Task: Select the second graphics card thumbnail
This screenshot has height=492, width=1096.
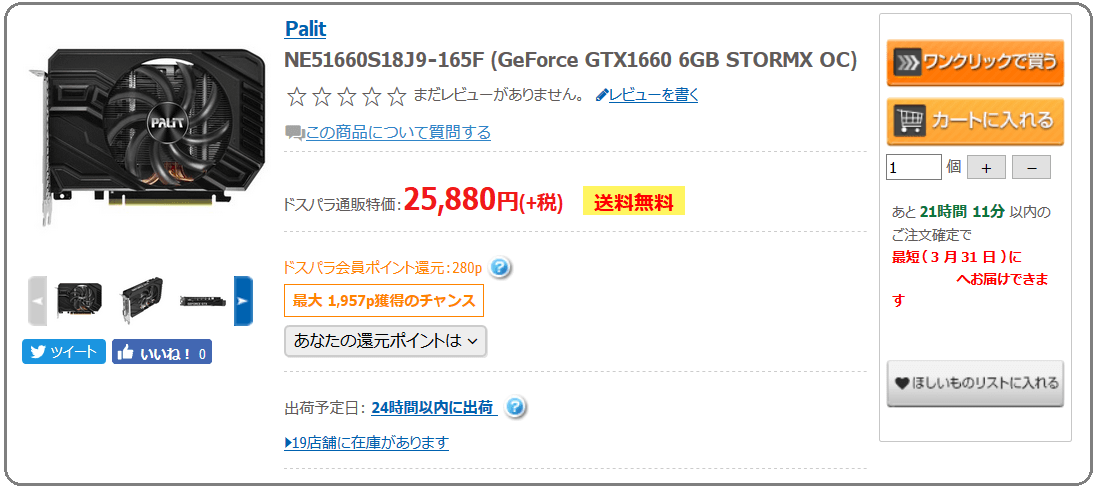Action: coord(140,300)
